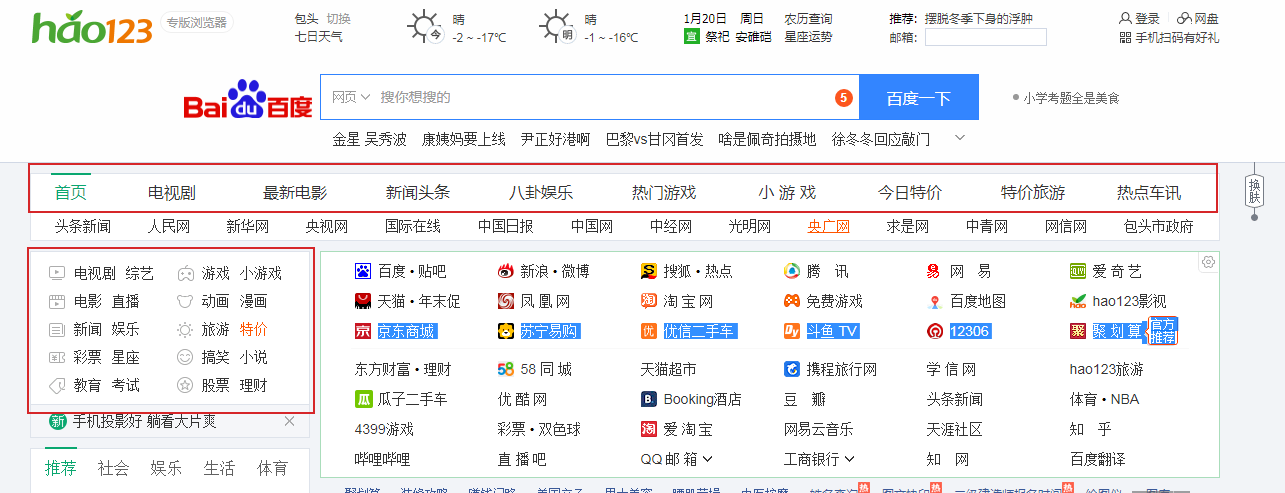This screenshot has width=1285, height=493.
Task: Open the 央广网 link
Action: (829, 227)
